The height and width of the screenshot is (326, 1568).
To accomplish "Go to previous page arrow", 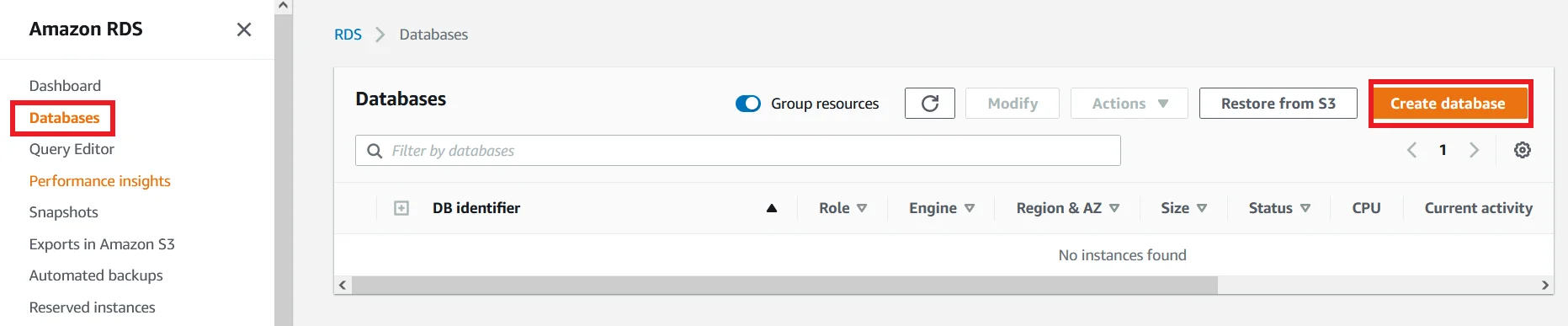I will pyautogui.click(x=1411, y=150).
